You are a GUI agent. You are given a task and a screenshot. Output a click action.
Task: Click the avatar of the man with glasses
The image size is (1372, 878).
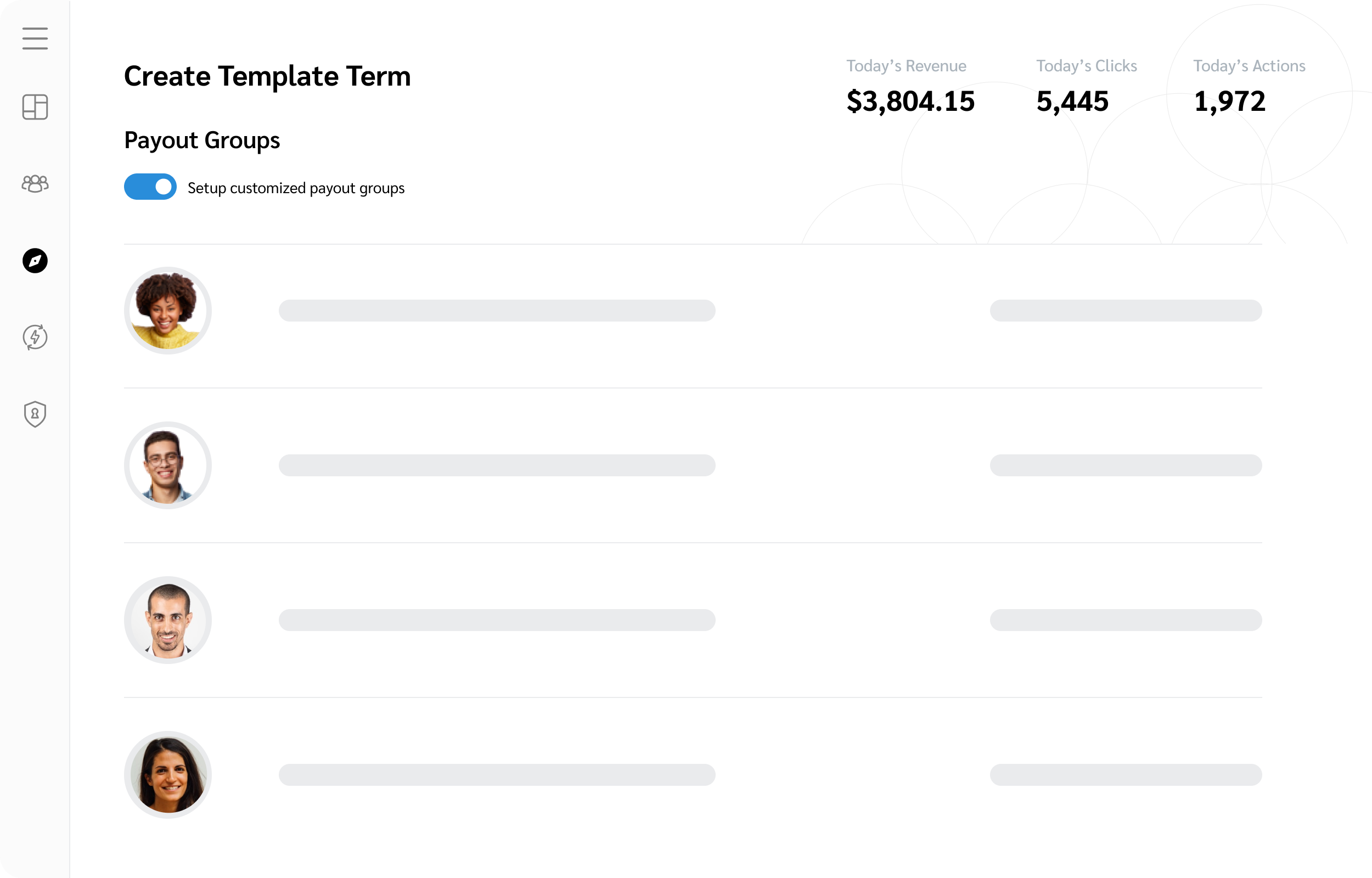(168, 465)
